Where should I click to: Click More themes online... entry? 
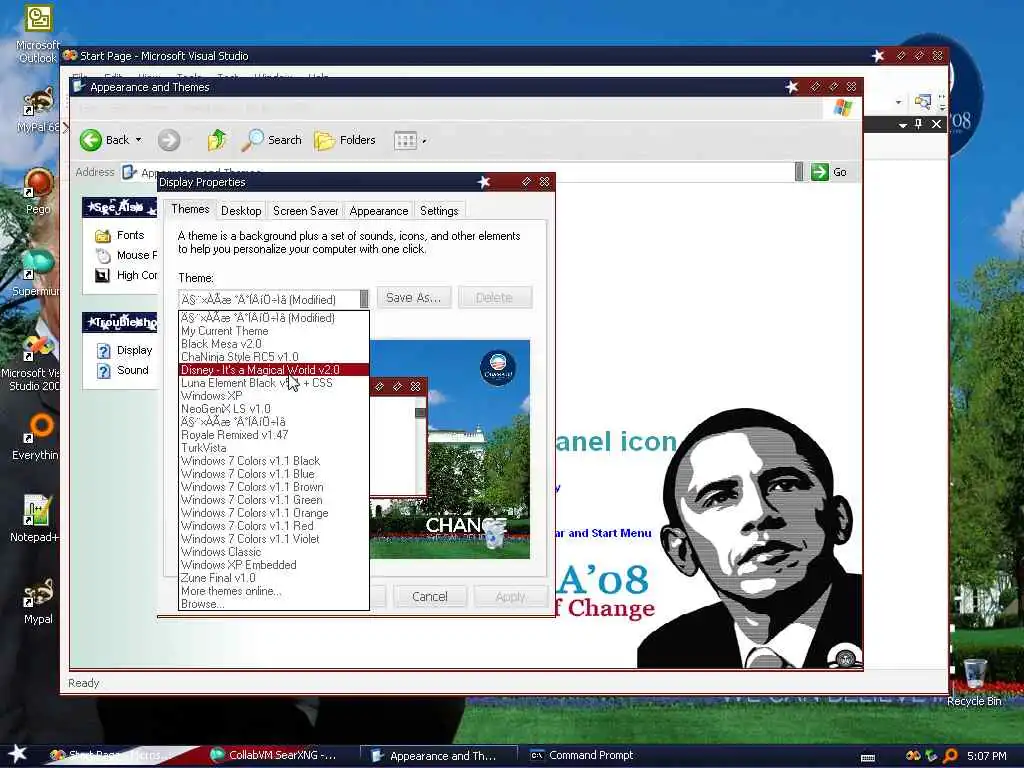274,592
